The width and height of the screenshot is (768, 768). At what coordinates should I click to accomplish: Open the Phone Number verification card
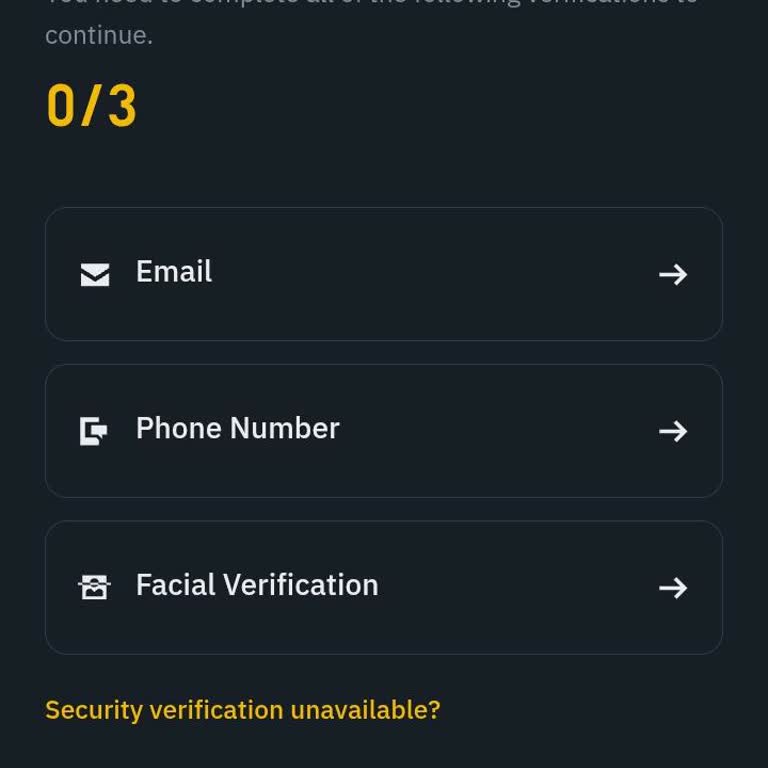(x=383, y=431)
